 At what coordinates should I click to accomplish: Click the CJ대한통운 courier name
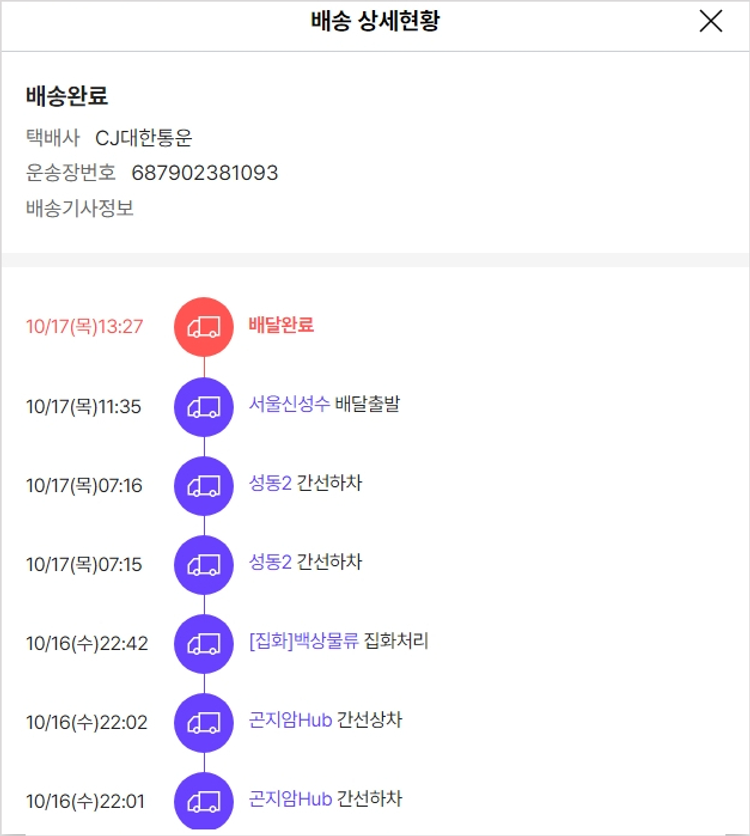pyautogui.click(x=143, y=138)
